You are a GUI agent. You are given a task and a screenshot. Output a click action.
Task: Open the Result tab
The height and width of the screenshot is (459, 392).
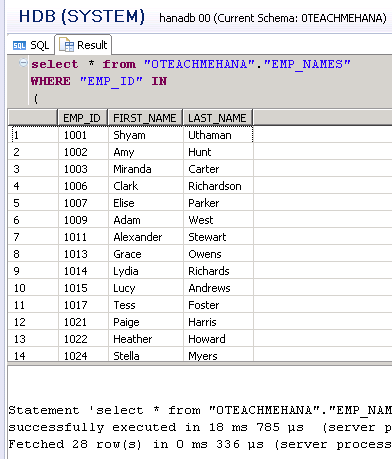pyautogui.click(x=83, y=45)
